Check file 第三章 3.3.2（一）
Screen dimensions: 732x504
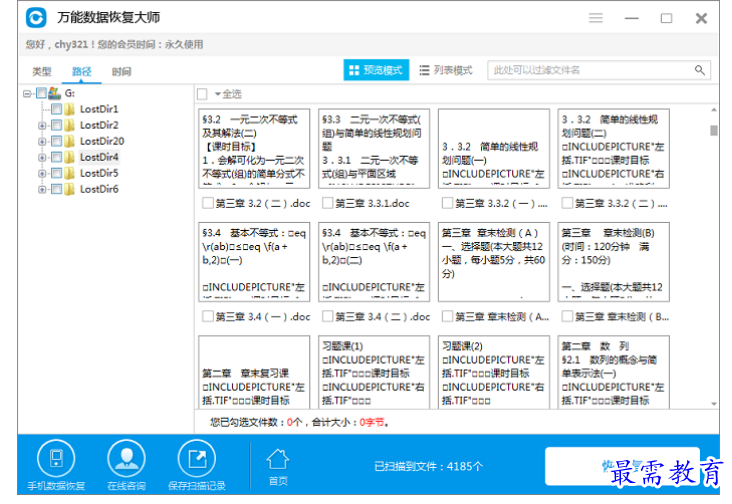click(x=447, y=203)
